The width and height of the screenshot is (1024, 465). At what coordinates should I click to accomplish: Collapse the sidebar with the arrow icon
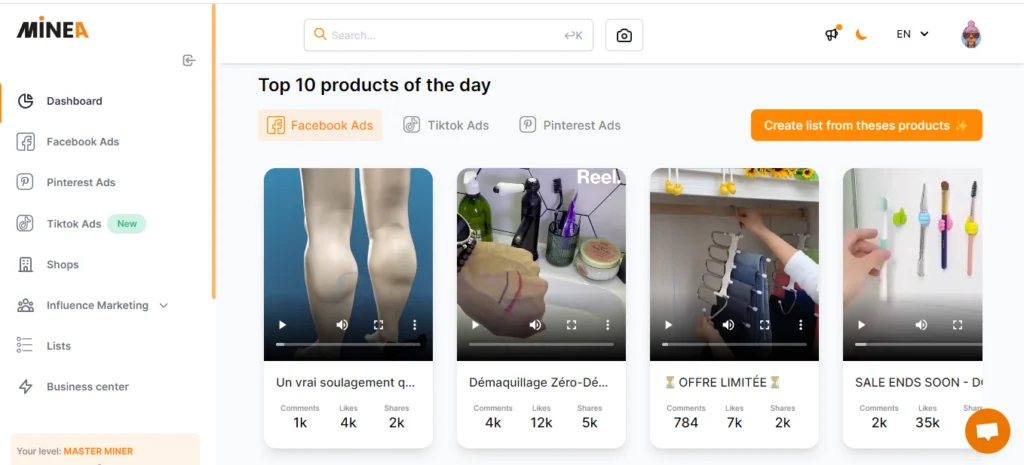189,61
